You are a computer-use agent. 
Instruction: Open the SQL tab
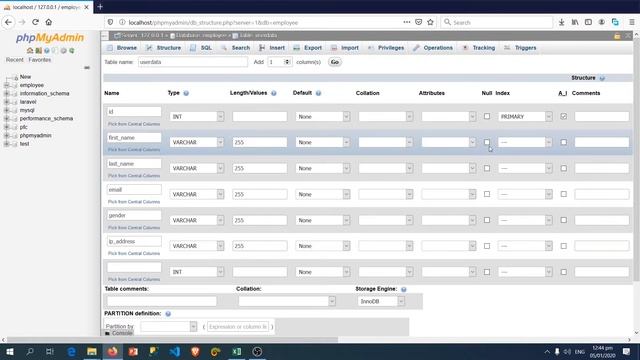201,48
